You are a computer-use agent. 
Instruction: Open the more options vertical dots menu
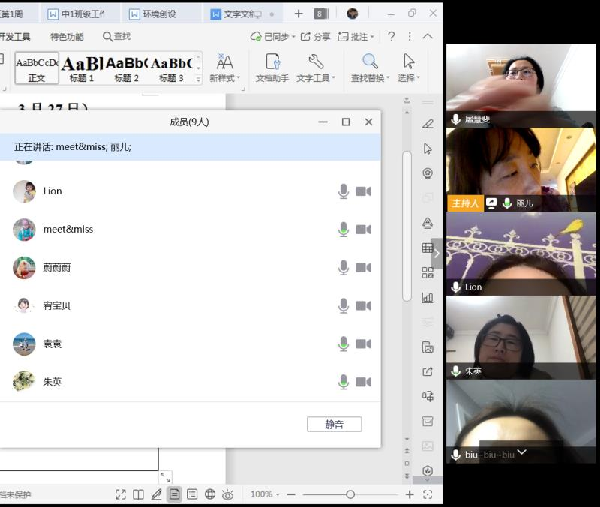(x=409, y=36)
